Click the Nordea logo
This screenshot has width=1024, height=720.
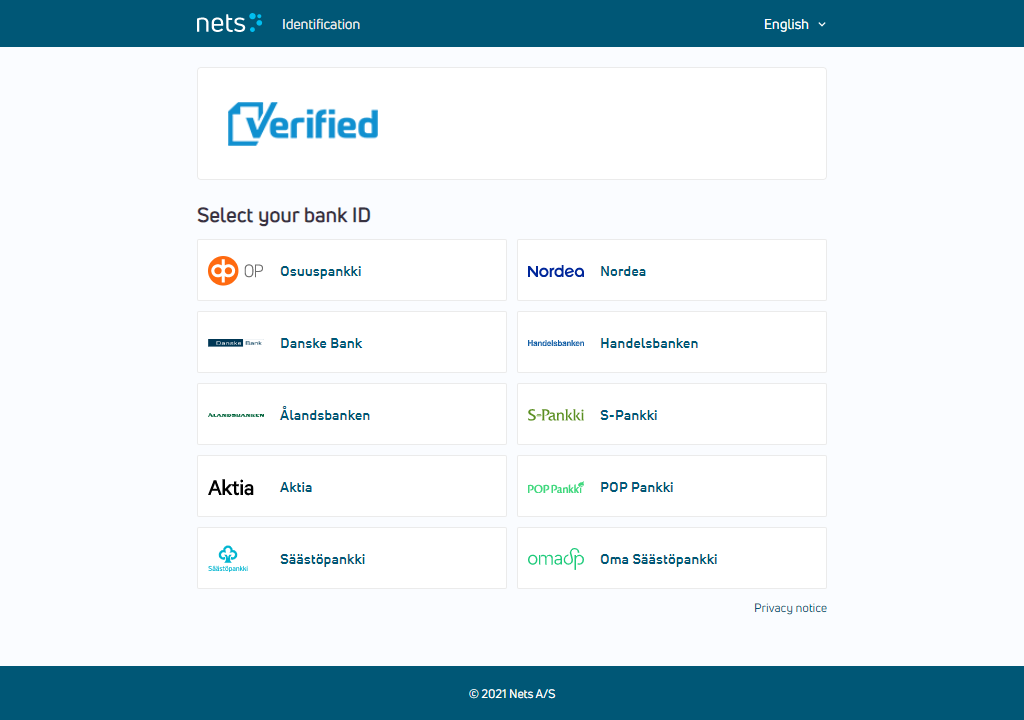pyautogui.click(x=556, y=271)
